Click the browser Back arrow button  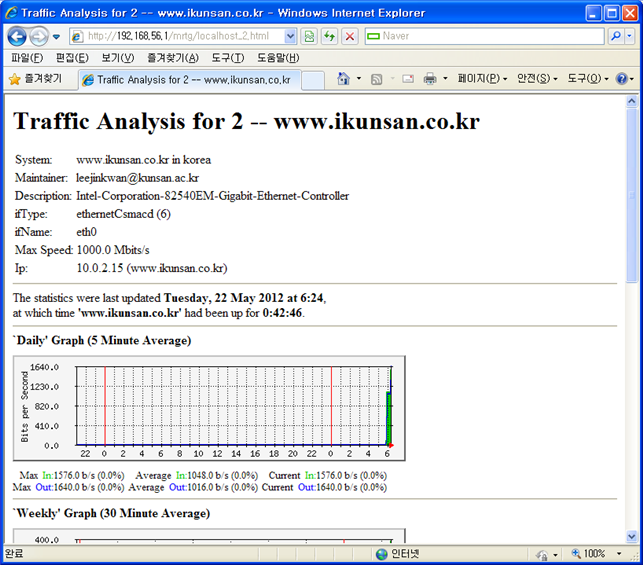click(x=17, y=36)
